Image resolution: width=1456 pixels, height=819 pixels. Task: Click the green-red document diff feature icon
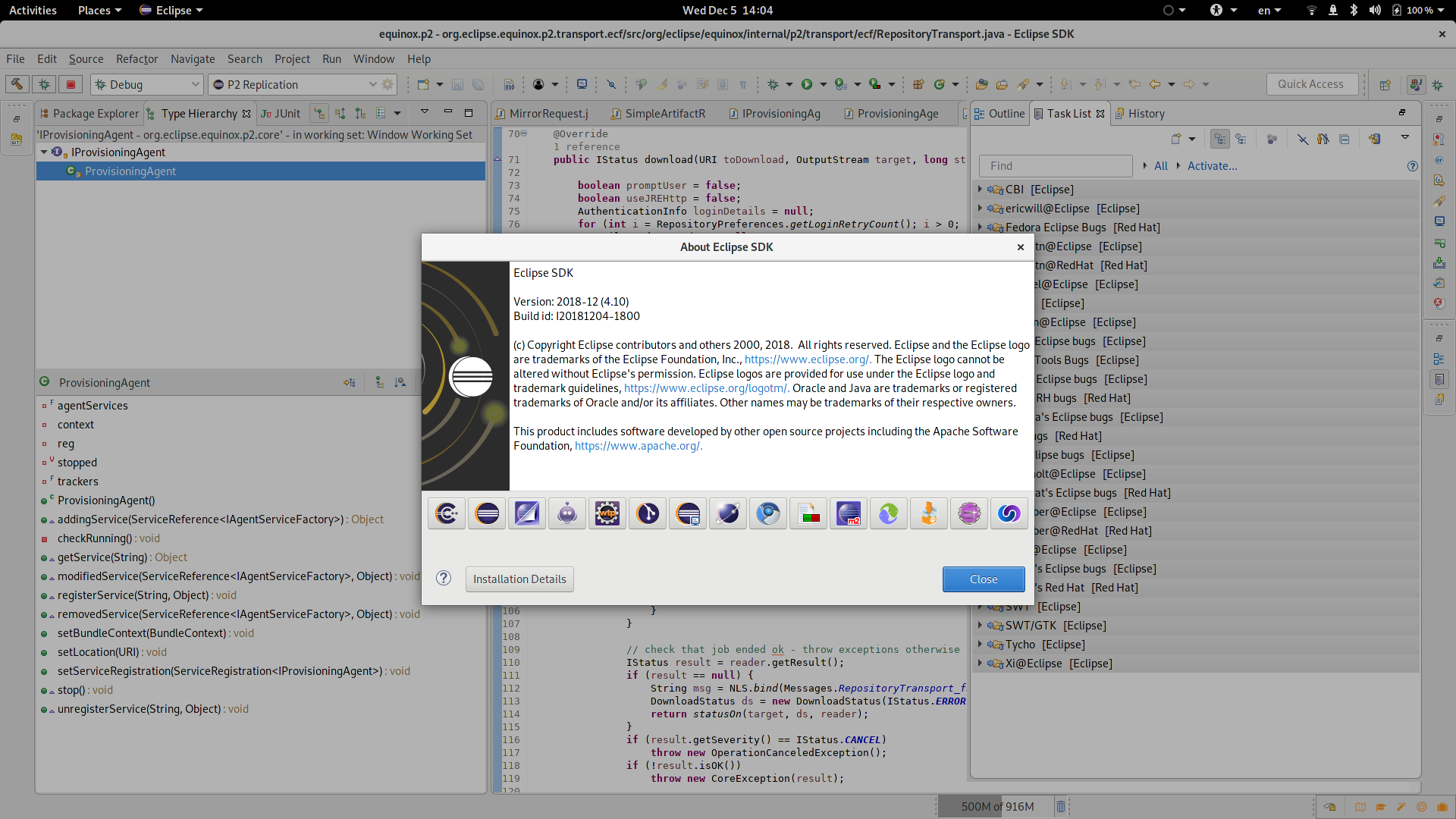(x=808, y=513)
